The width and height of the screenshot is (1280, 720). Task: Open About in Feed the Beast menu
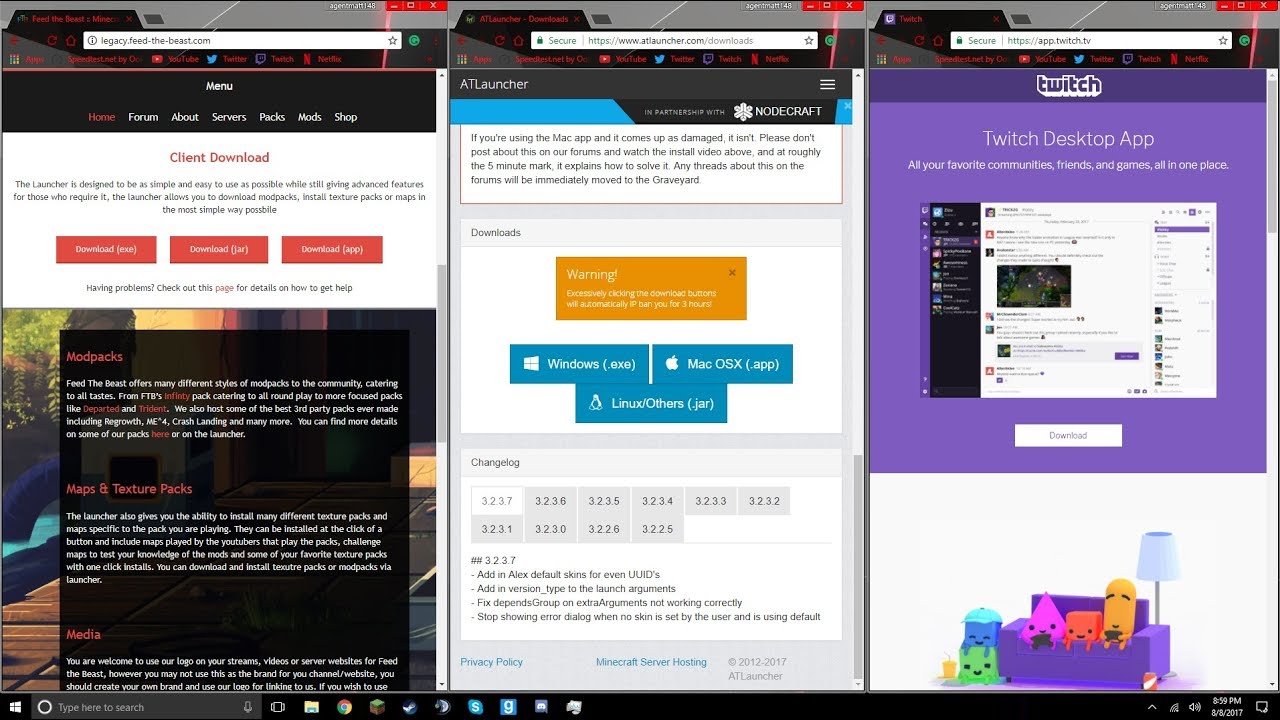(x=185, y=117)
